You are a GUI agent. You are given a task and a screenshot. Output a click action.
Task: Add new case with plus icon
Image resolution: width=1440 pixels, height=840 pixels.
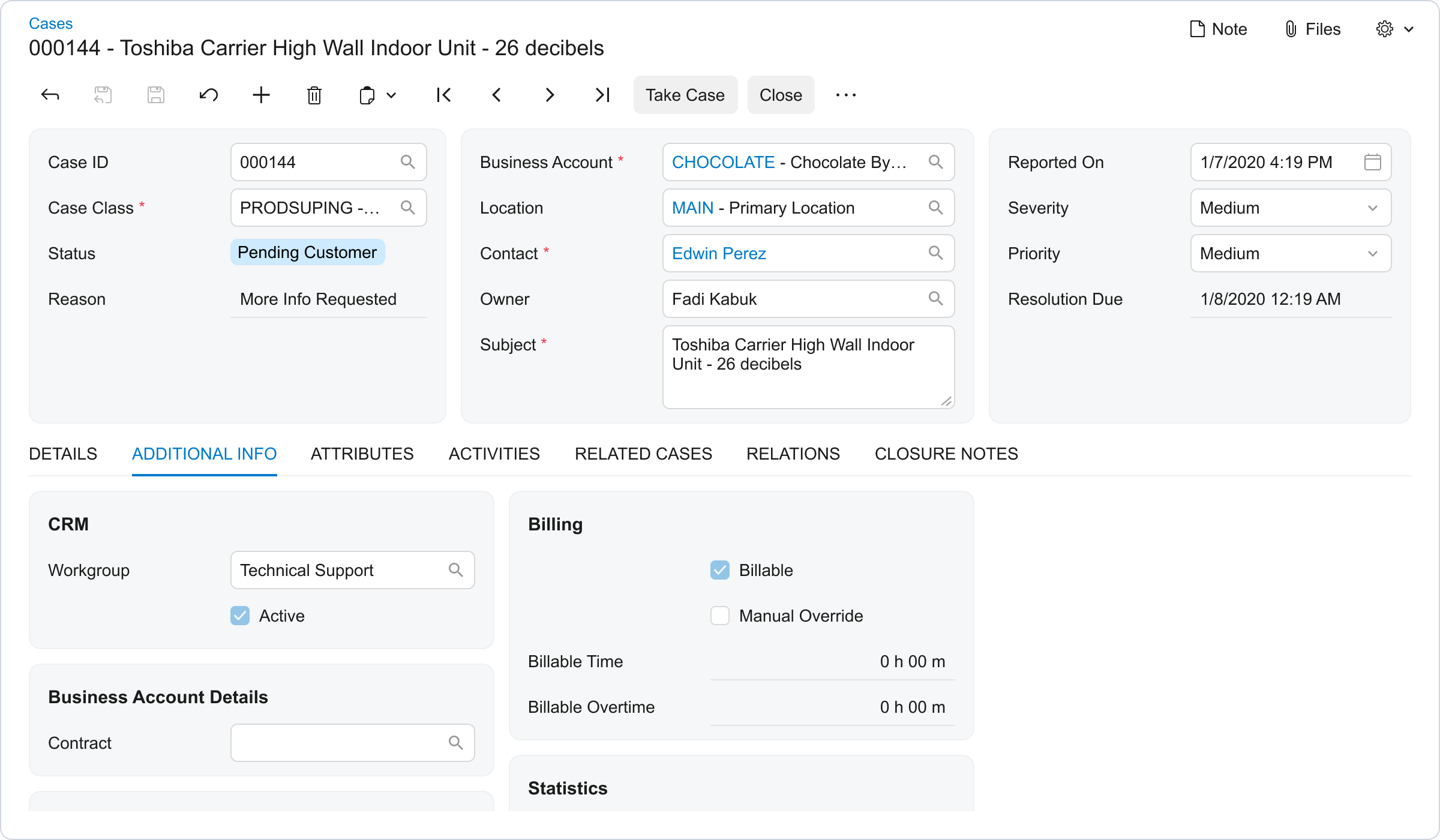(261, 95)
